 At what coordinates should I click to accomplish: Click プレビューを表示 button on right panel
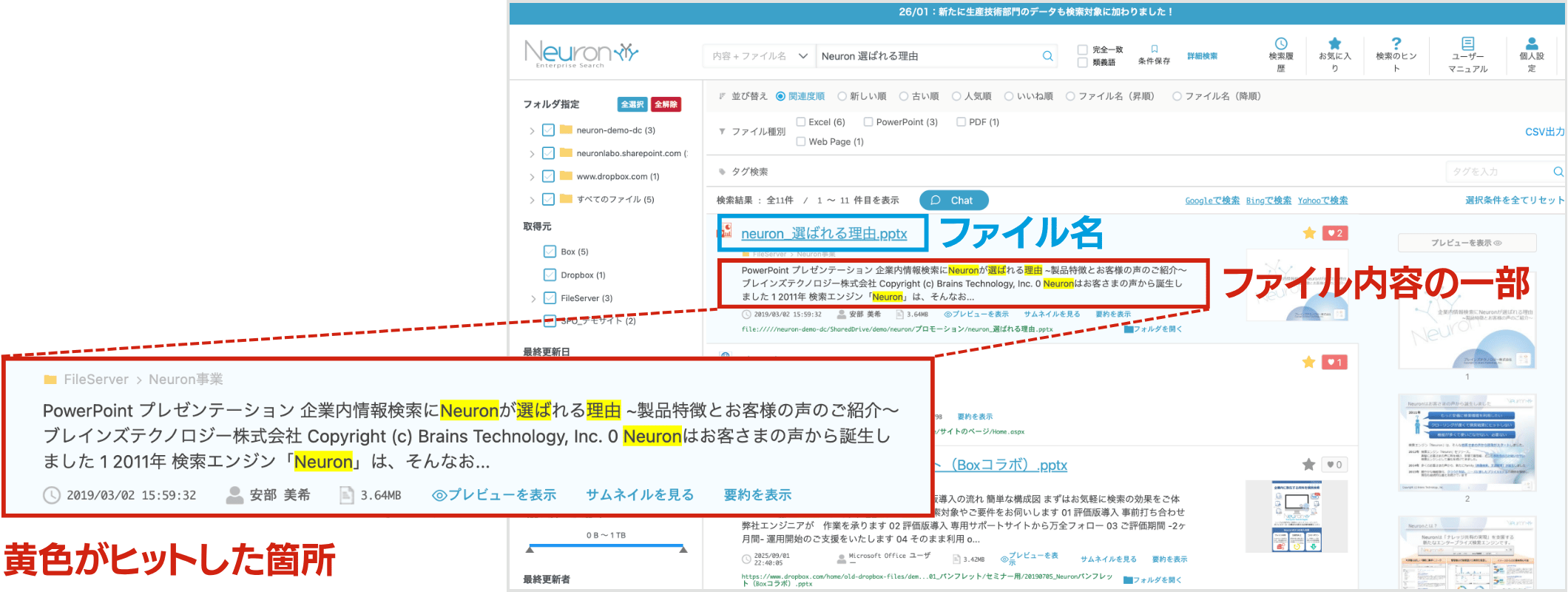1467,243
